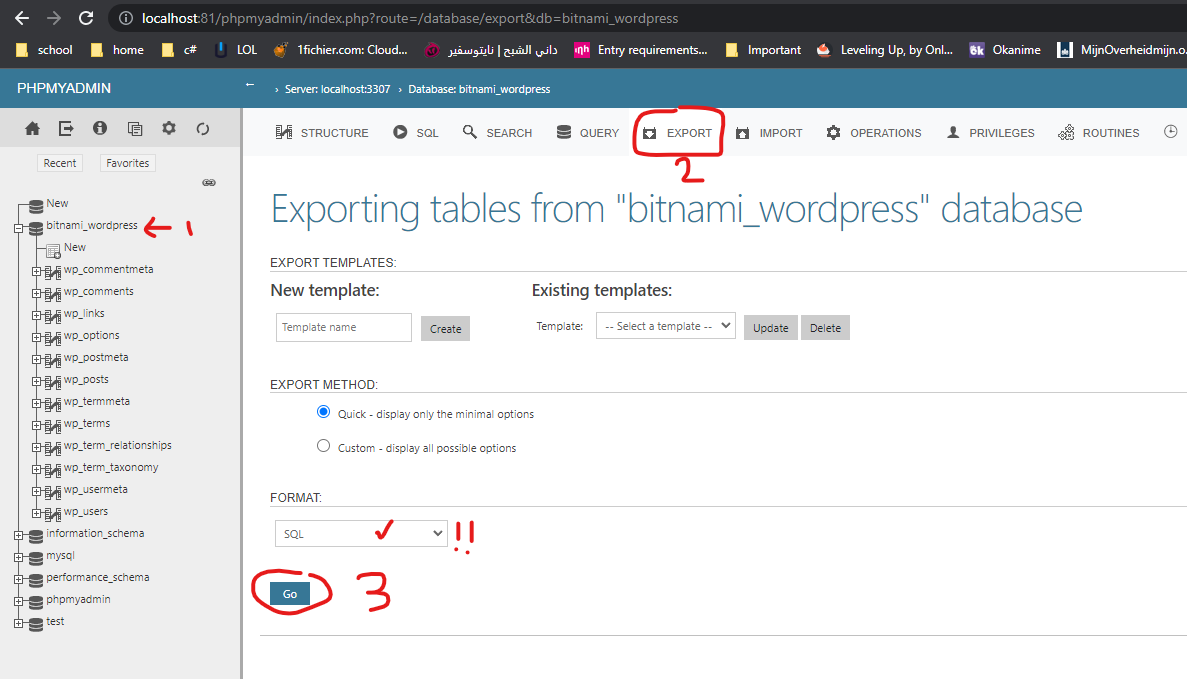Open the SQL tab
Image resolution: width=1187 pixels, height=679 pixels.
click(416, 132)
